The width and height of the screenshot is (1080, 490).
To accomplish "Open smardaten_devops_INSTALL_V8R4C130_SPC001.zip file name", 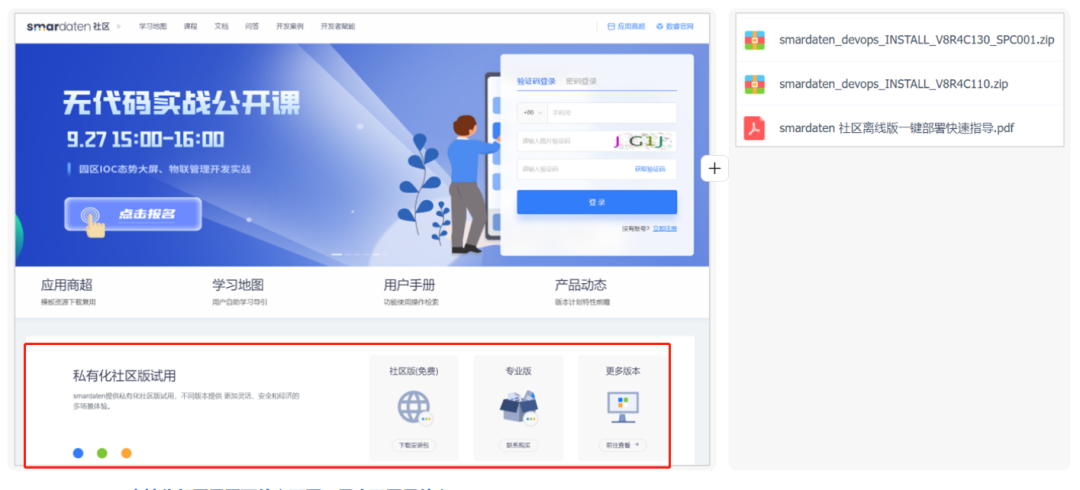I will (x=917, y=40).
